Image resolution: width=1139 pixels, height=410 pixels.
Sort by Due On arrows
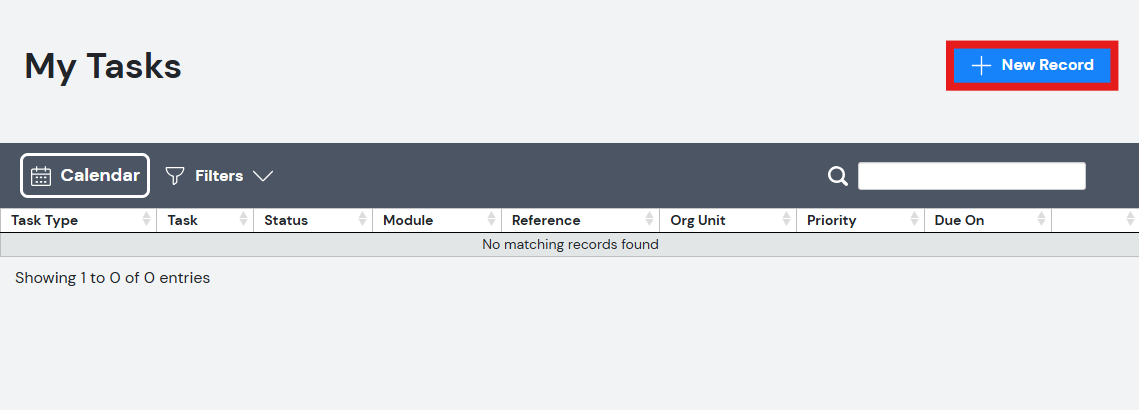1042,220
